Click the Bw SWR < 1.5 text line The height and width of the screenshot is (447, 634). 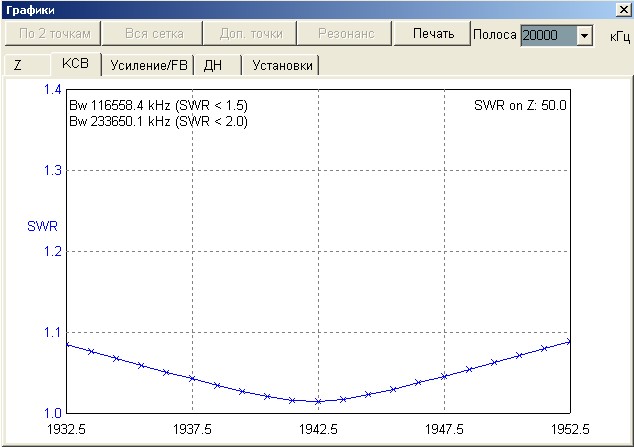tap(157, 106)
